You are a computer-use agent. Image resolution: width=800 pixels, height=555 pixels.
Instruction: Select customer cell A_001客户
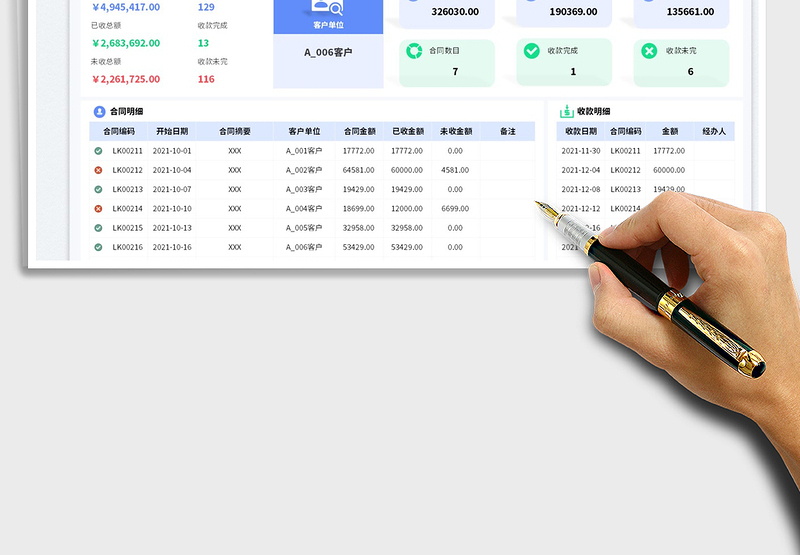[304, 151]
